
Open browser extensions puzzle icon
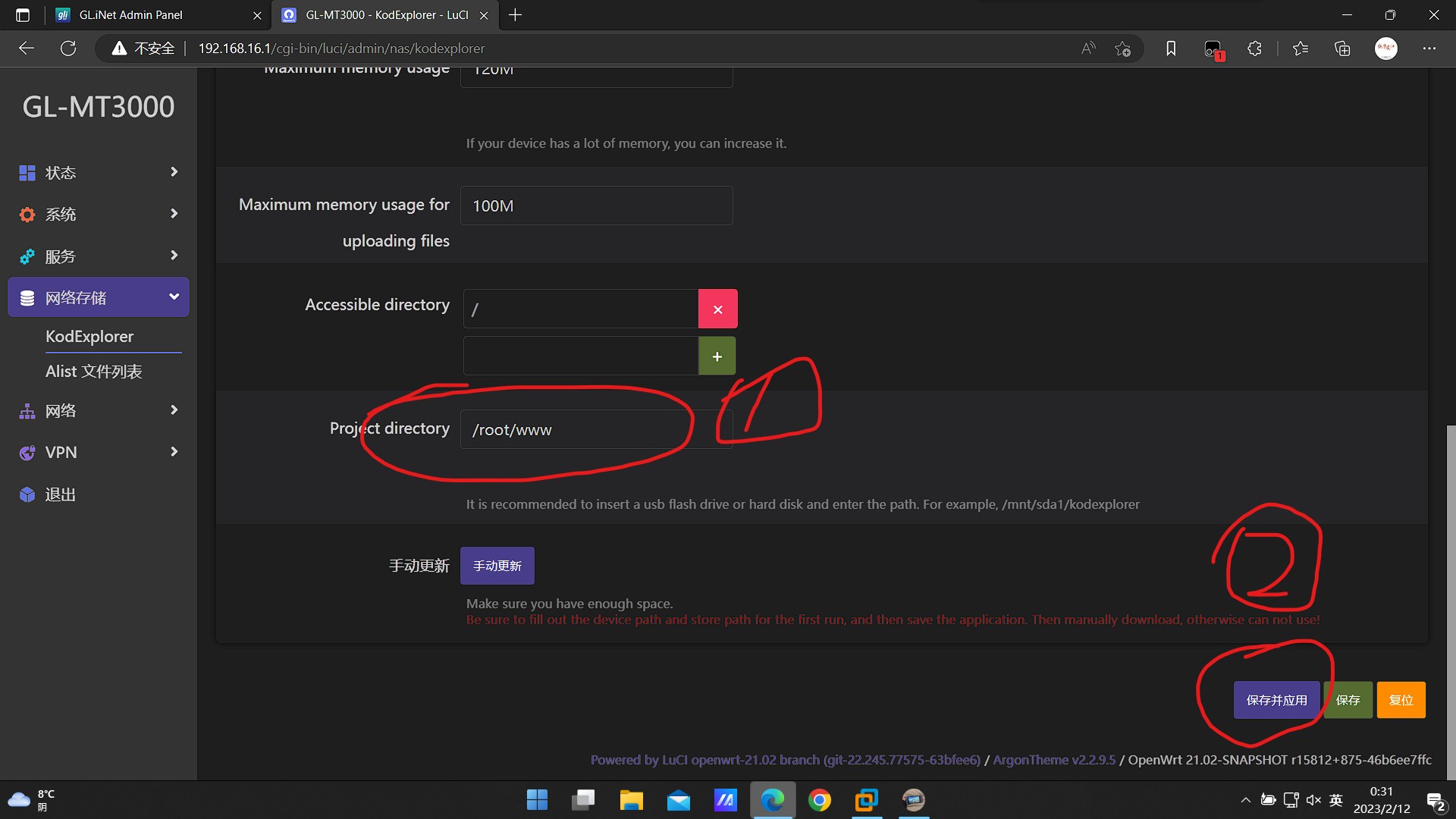(1254, 49)
